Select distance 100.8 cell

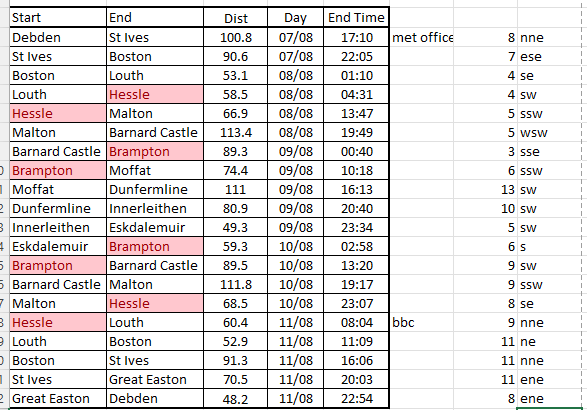(235, 37)
